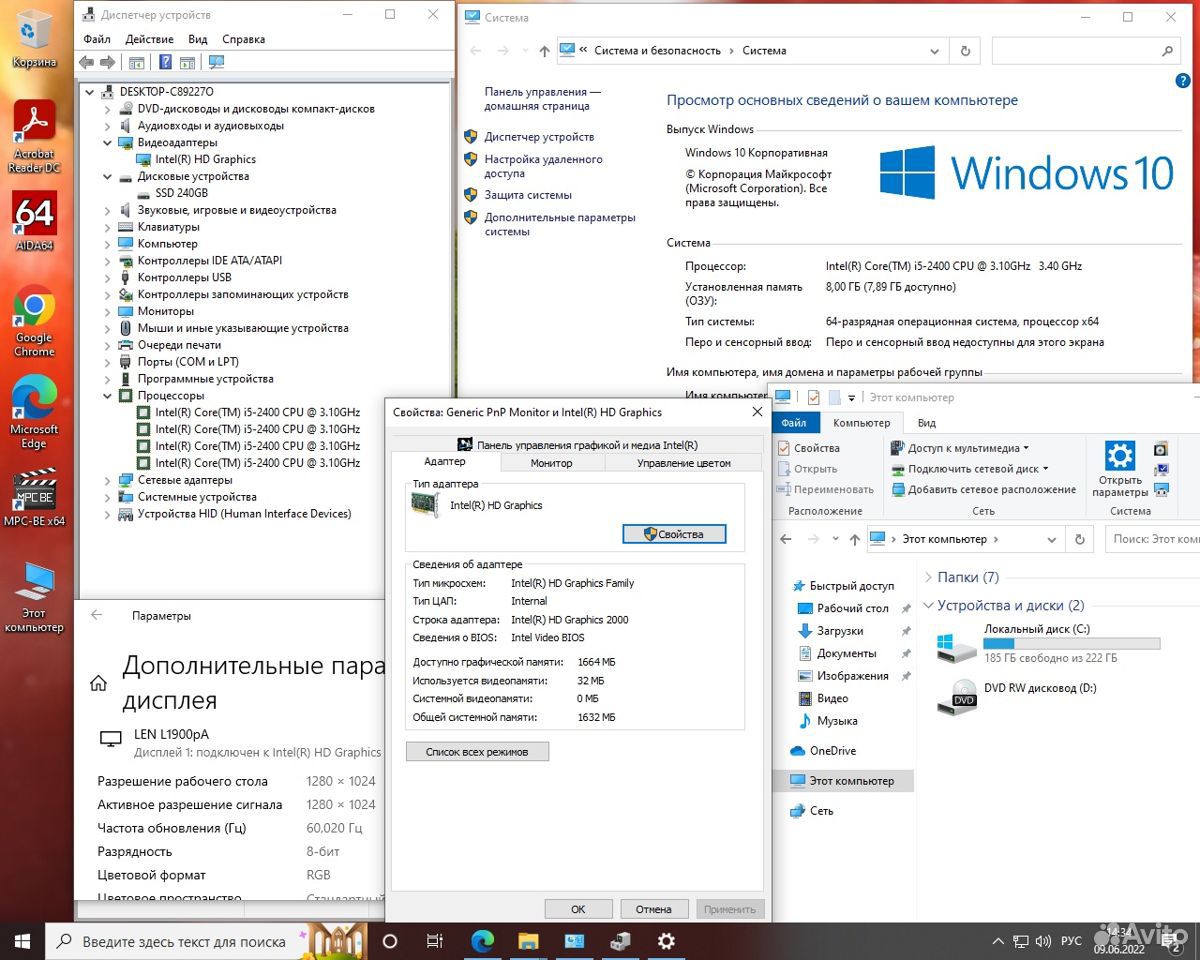Click refresh button in Explorer address bar

pyautogui.click(x=1079, y=539)
